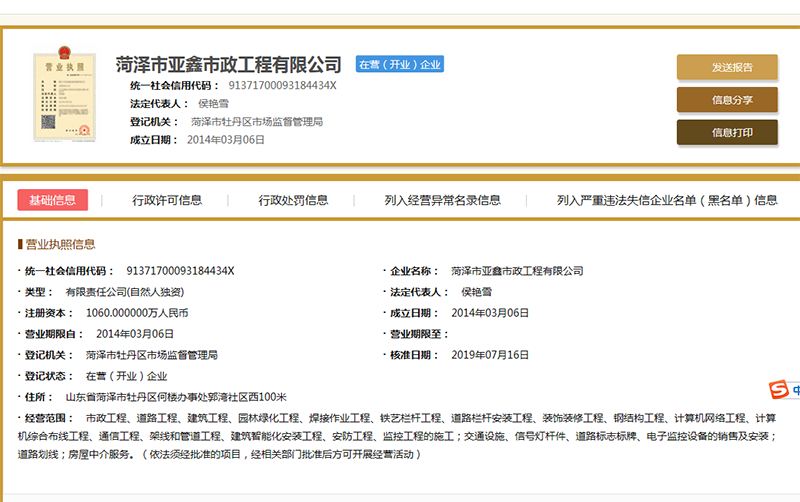
Task: Click the 核准日期 value 2019年07月16日
Action: pyautogui.click(x=490, y=355)
